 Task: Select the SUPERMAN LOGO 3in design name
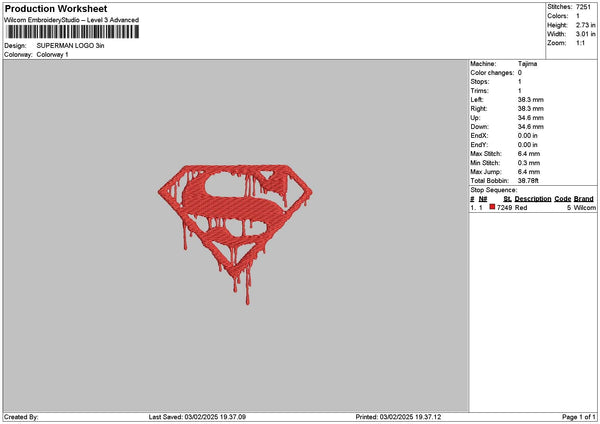70,46
